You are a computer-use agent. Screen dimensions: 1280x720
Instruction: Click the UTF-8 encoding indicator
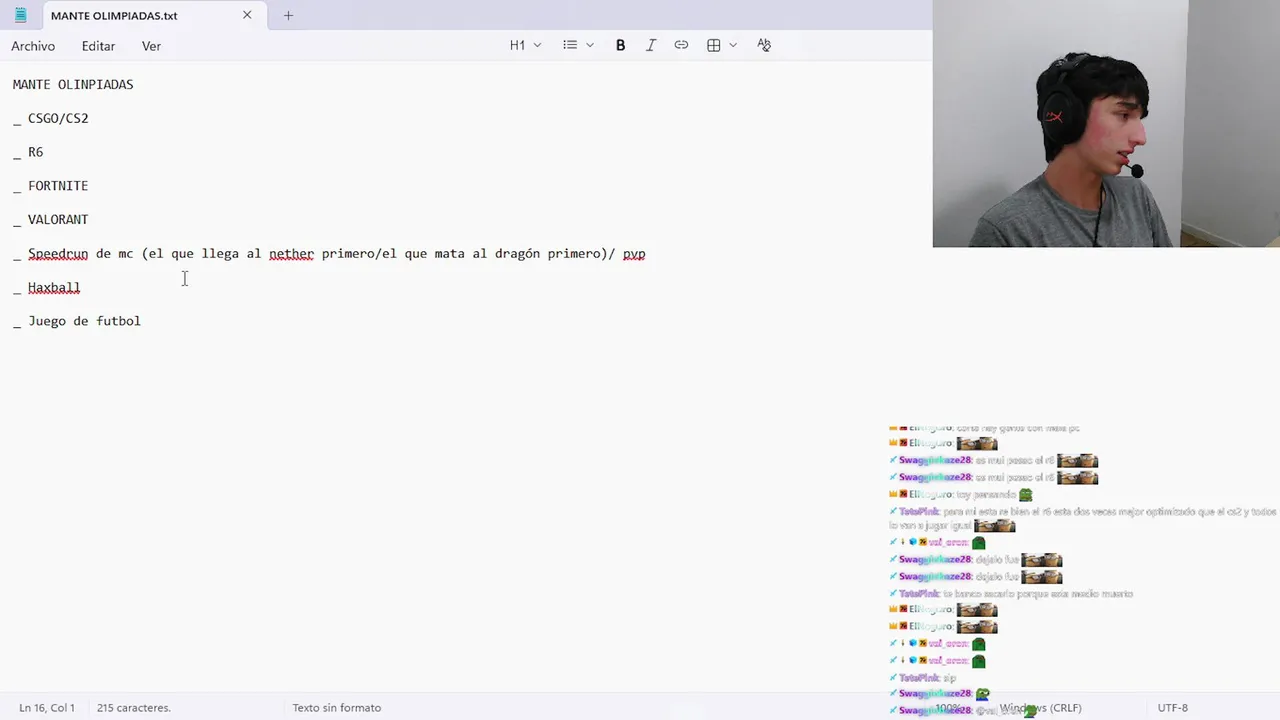1173,707
